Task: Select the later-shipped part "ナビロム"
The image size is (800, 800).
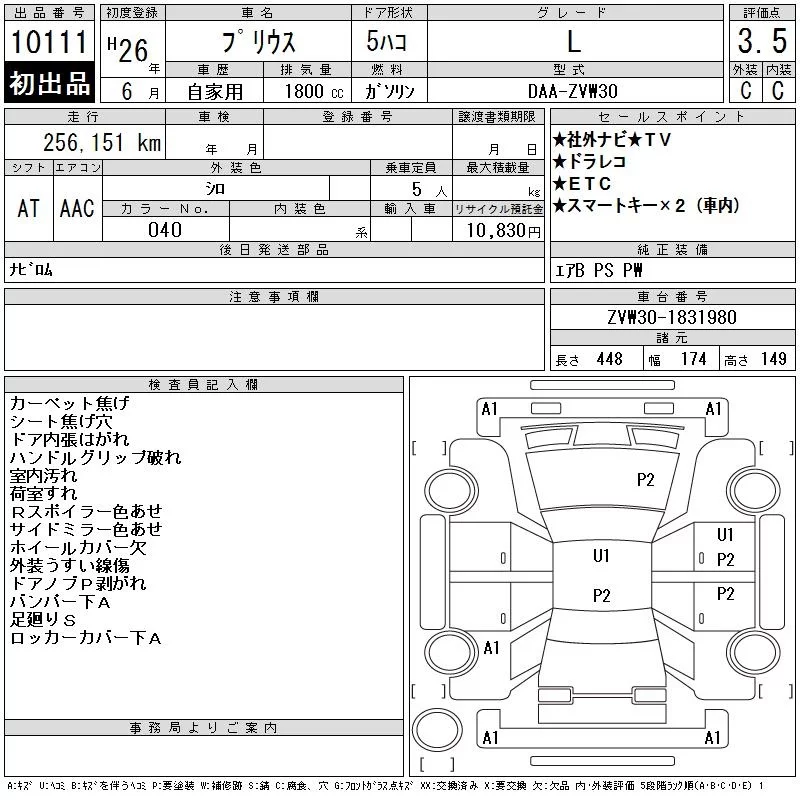Action: point(31,269)
